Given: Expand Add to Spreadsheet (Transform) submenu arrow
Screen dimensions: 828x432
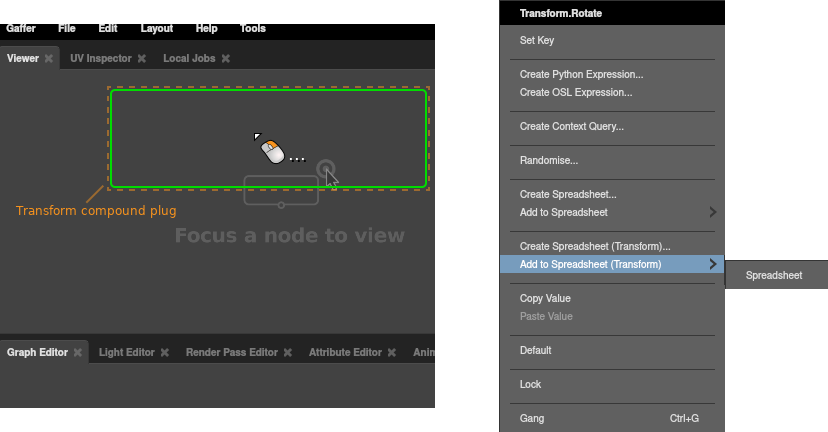Looking at the screenshot, I should point(712,264).
